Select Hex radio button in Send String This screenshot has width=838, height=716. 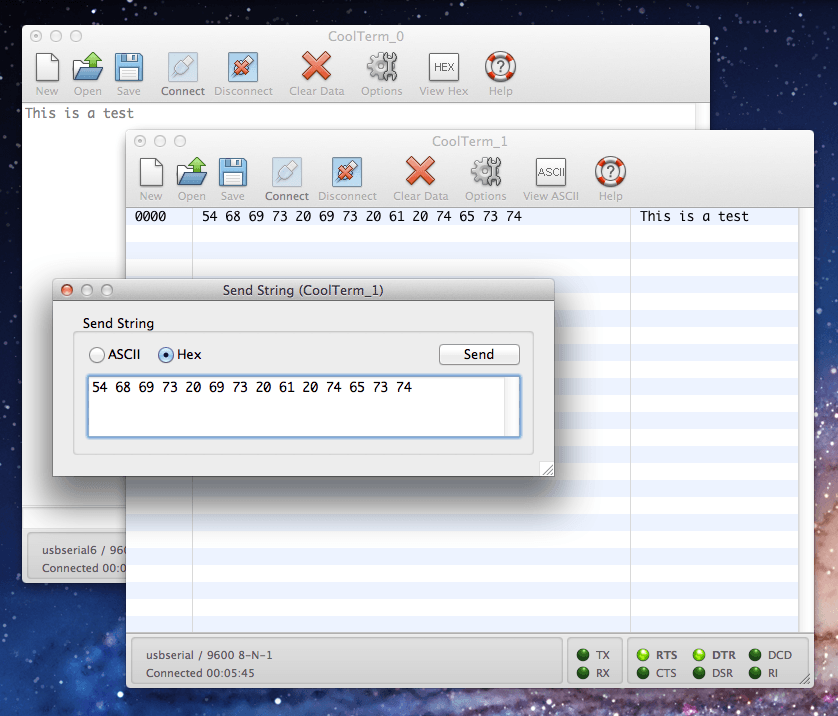[x=166, y=355]
